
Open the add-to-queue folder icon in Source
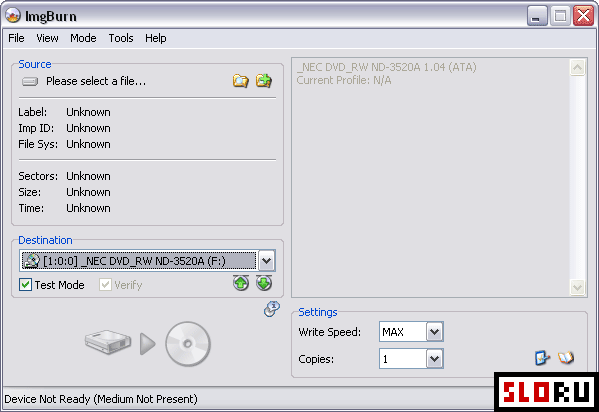264,81
